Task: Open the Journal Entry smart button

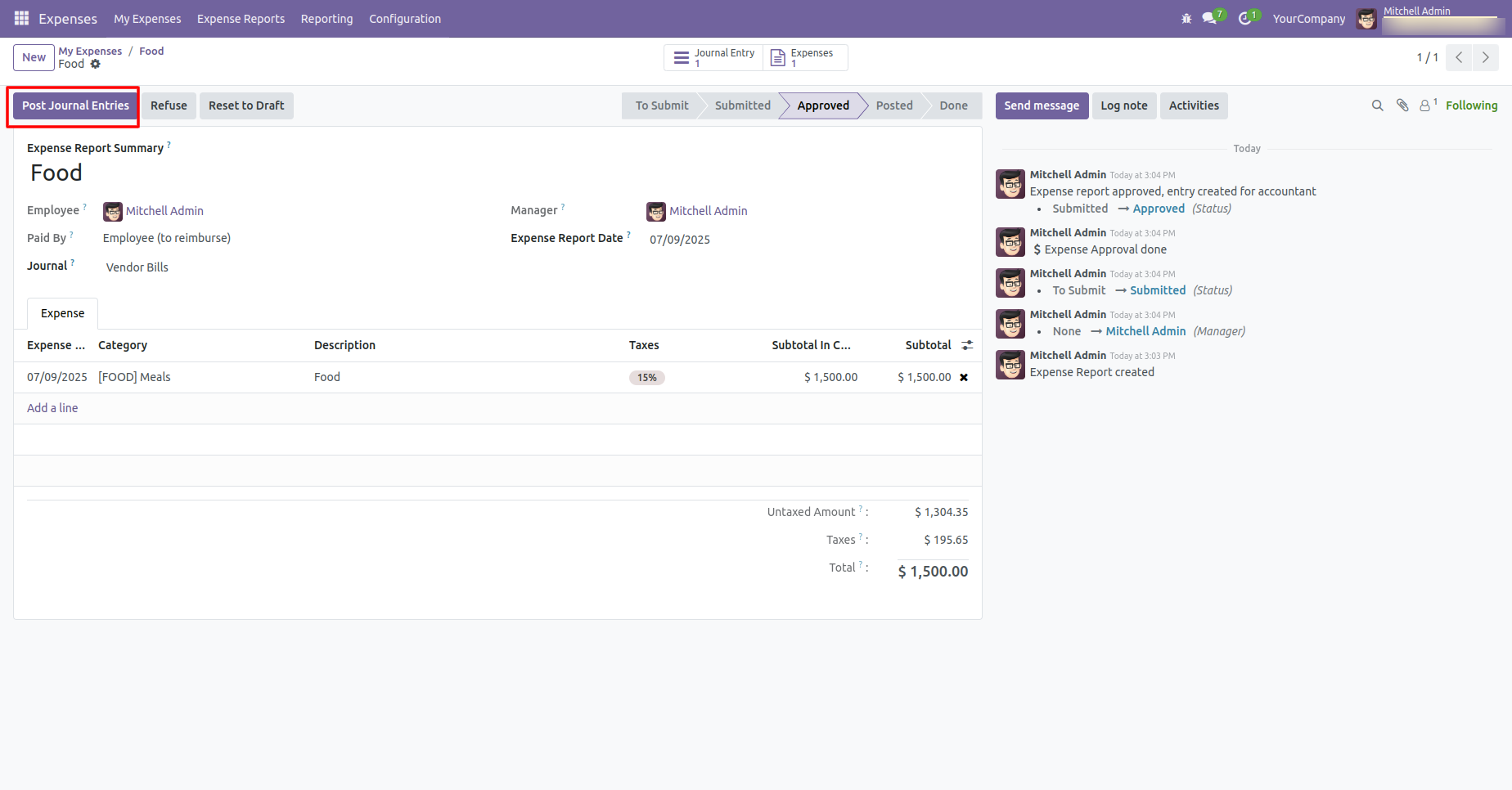Action: 713,57
